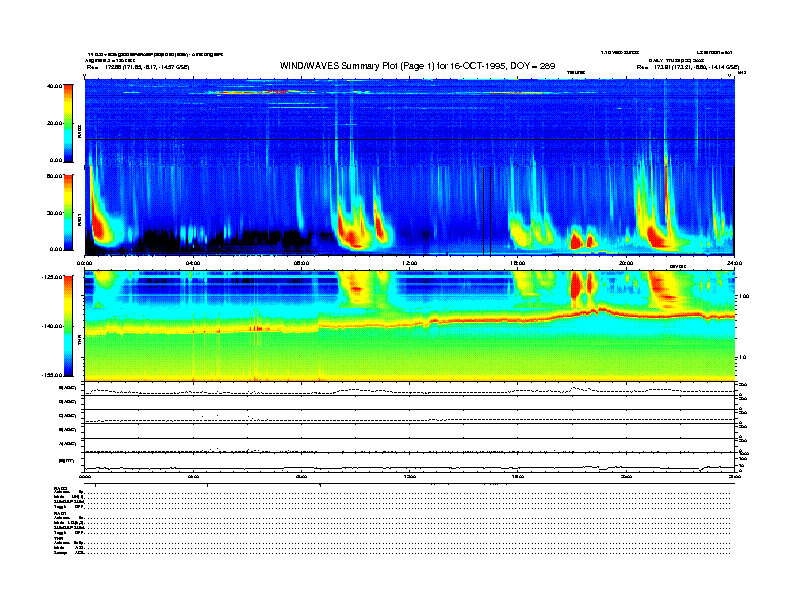This screenshot has width=792, height=612.
Task: Click the 12:00 tick label below the RAD1 spectrogram
Action: tap(410, 263)
